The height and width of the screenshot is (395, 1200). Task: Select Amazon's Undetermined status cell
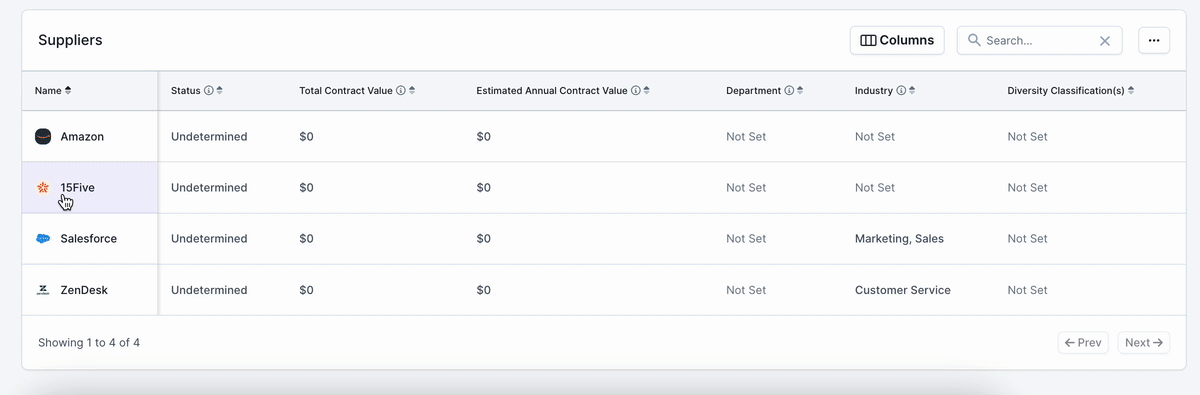coord(209,137)
